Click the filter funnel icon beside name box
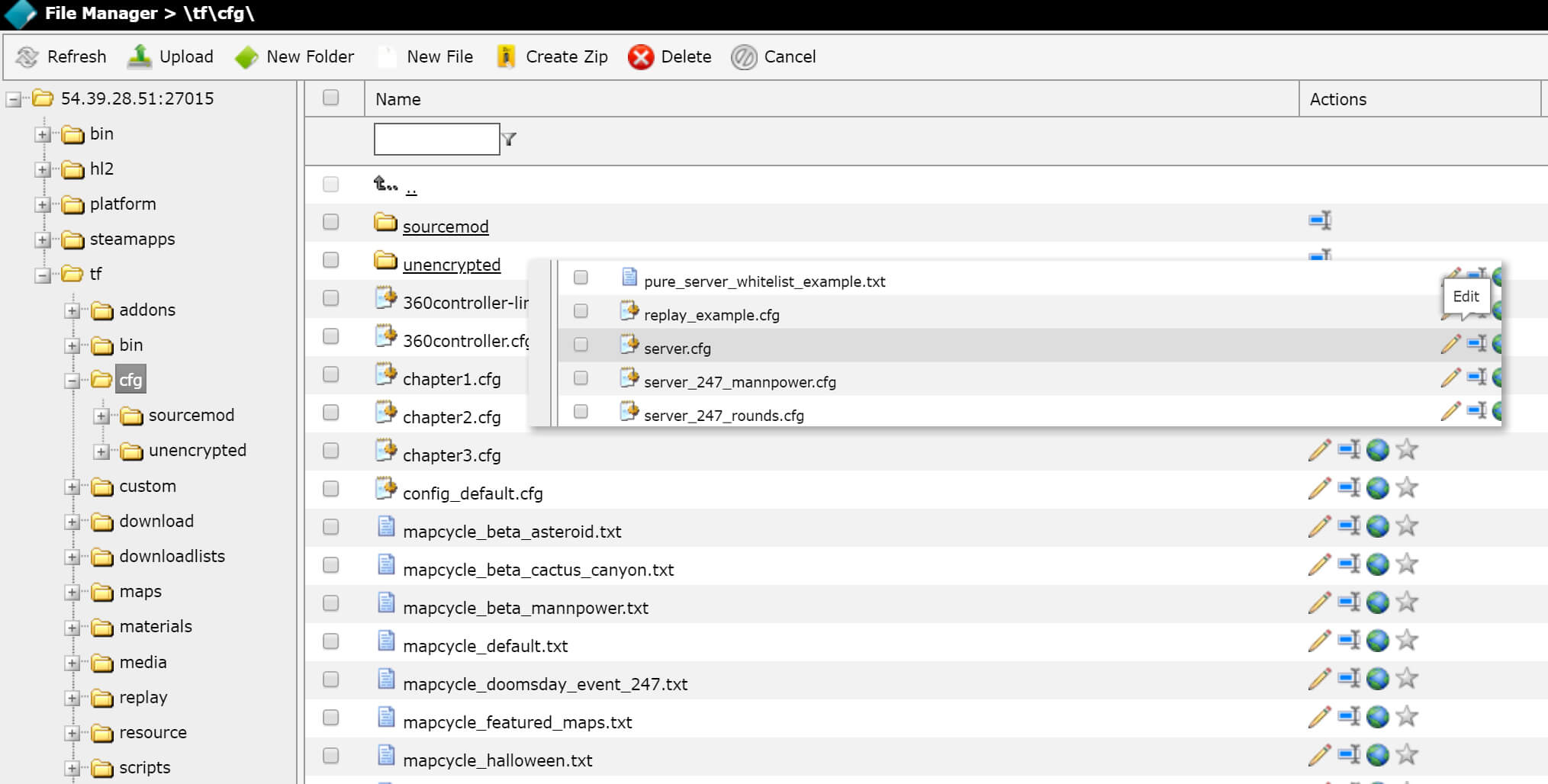1548x784 pixels. coord(509,139)
